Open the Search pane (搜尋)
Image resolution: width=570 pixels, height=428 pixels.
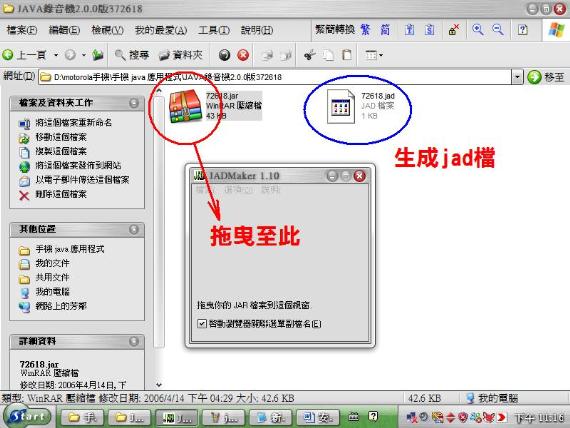point(132,55)
